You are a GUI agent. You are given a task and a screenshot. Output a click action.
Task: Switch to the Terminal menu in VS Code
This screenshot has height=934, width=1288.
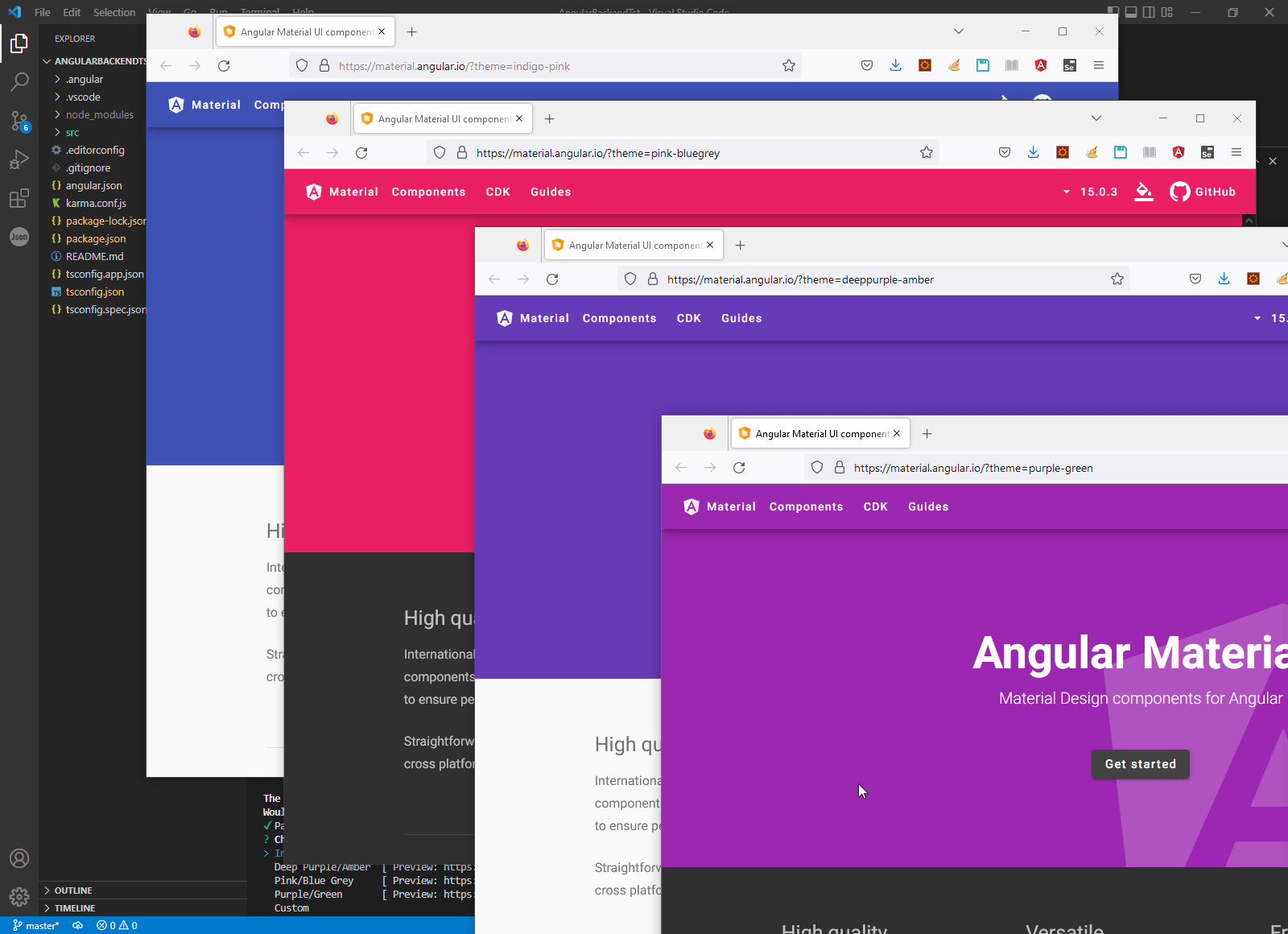[x=260, y=12]
